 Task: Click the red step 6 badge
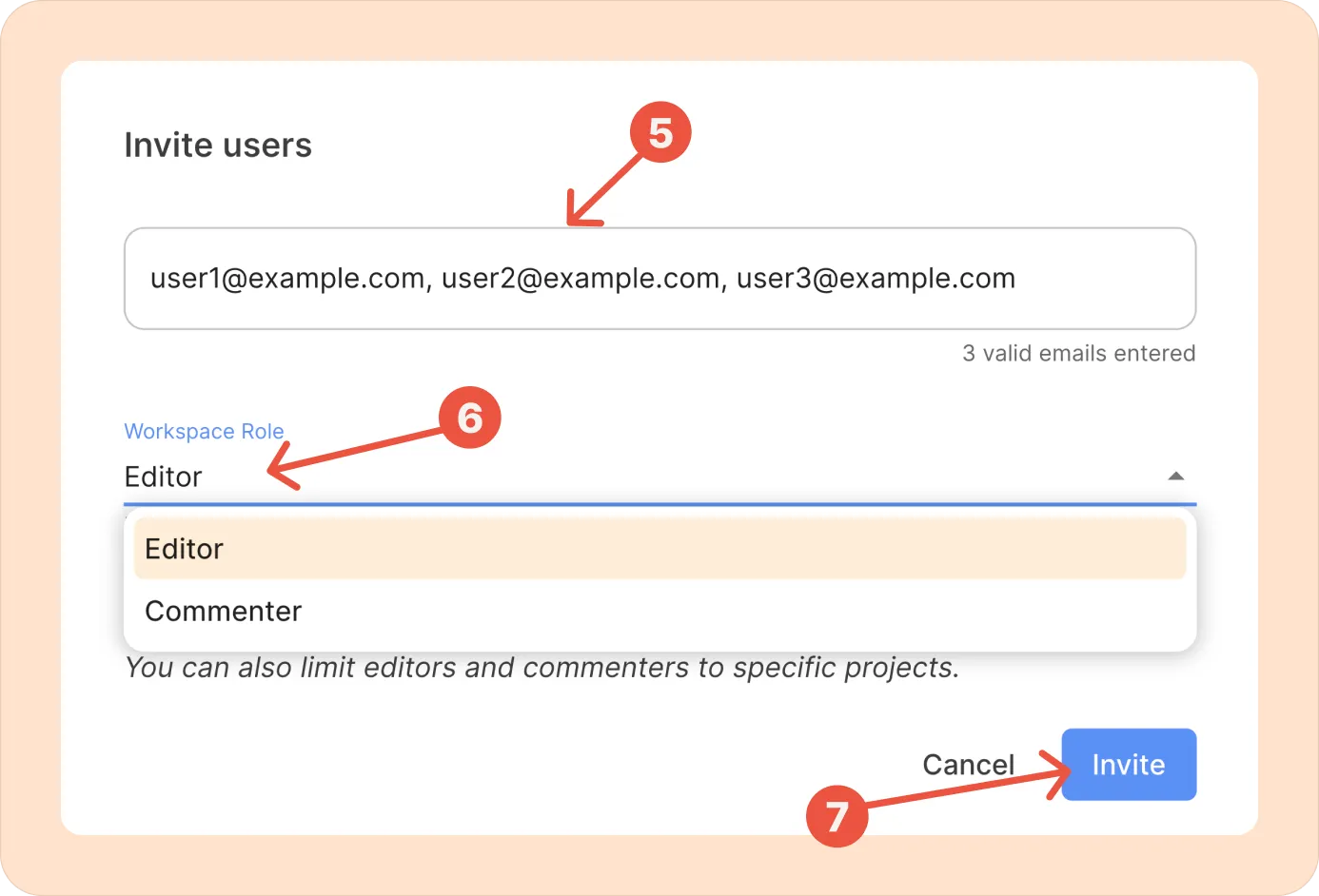tap(469, 418)
